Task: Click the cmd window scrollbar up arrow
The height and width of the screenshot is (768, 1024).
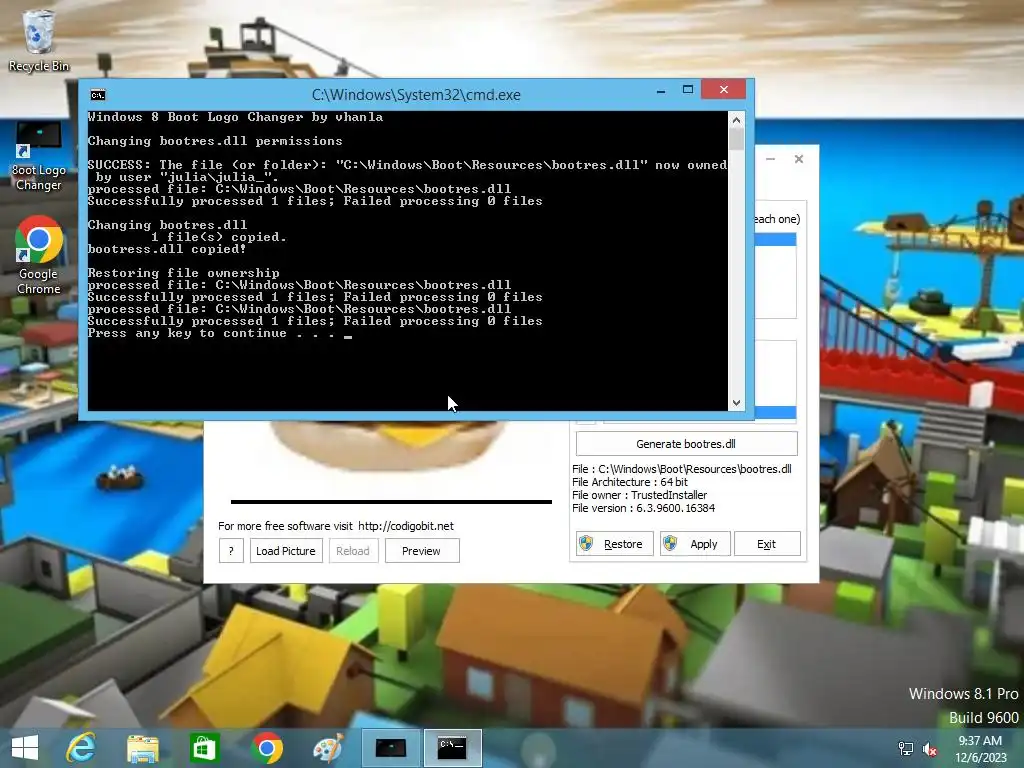Action: pos(737,120)
